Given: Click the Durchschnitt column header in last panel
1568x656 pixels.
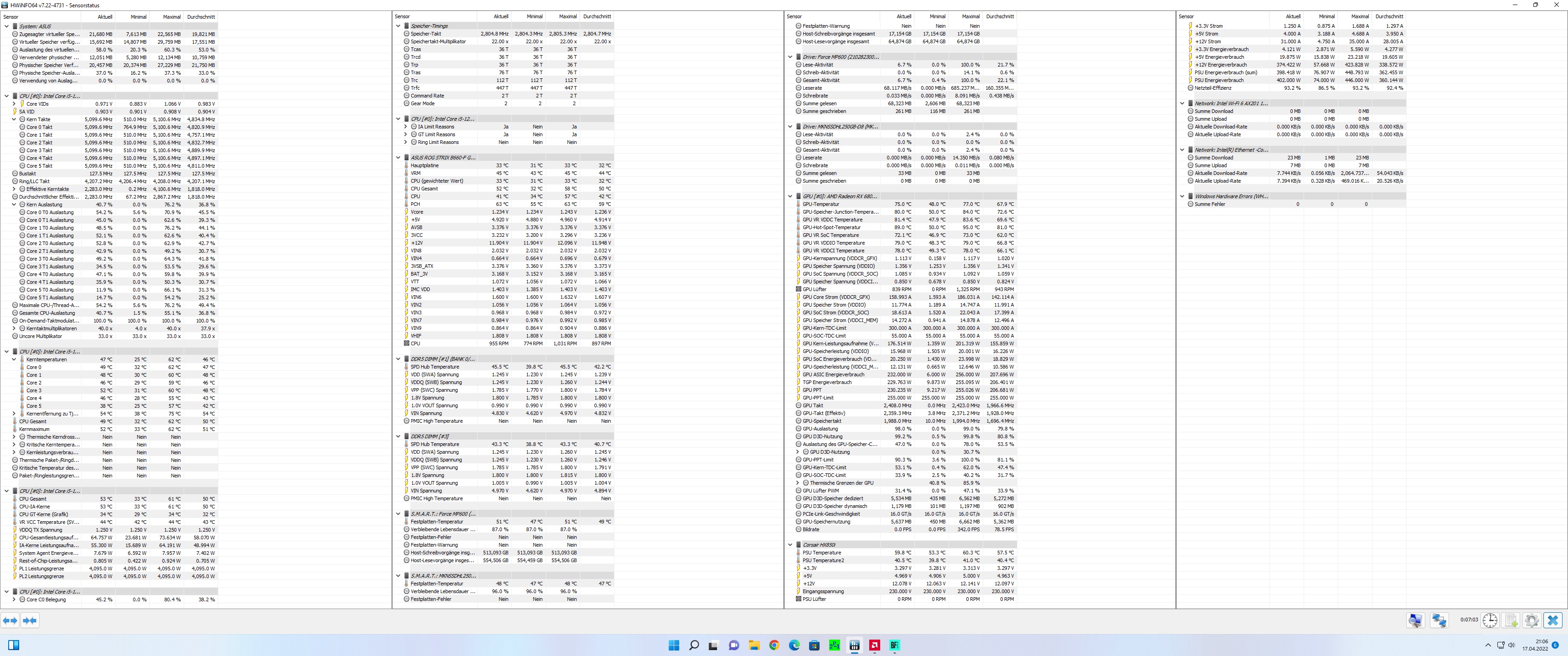Looking at the screenshot, I should coord(1389,16).
